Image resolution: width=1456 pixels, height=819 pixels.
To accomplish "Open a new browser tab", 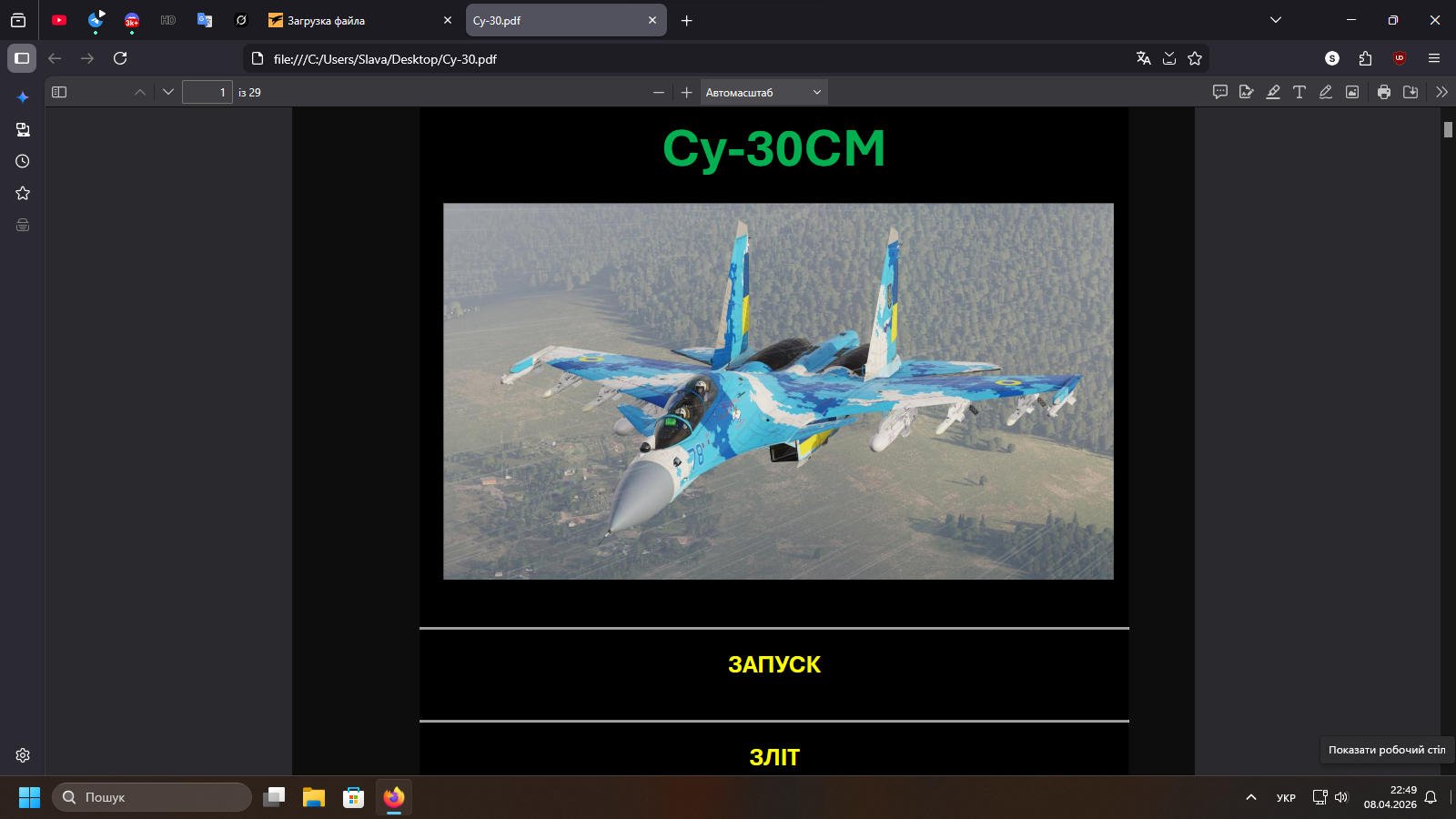I will (x=687, y=20).
